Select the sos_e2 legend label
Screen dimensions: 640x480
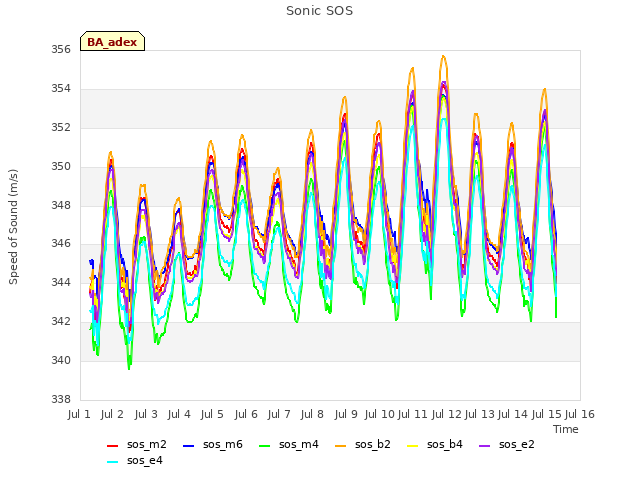[517, 444]
